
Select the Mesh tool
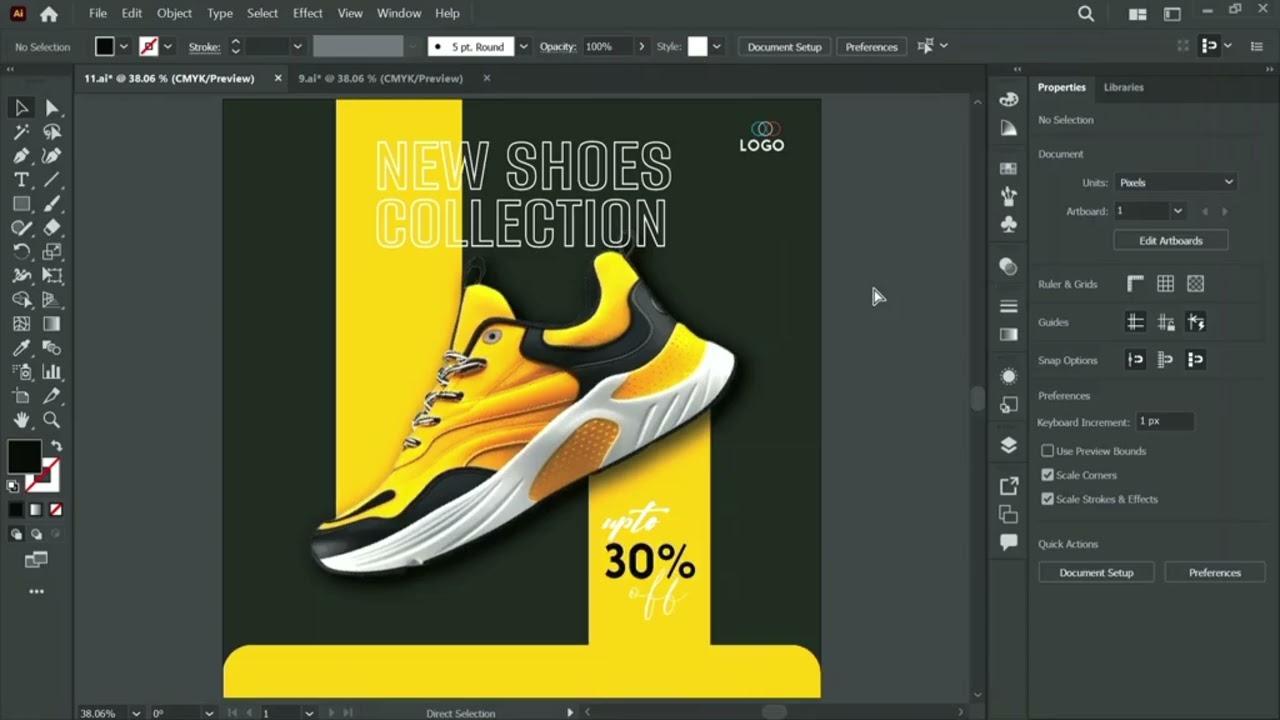click(x=21, y=324)
